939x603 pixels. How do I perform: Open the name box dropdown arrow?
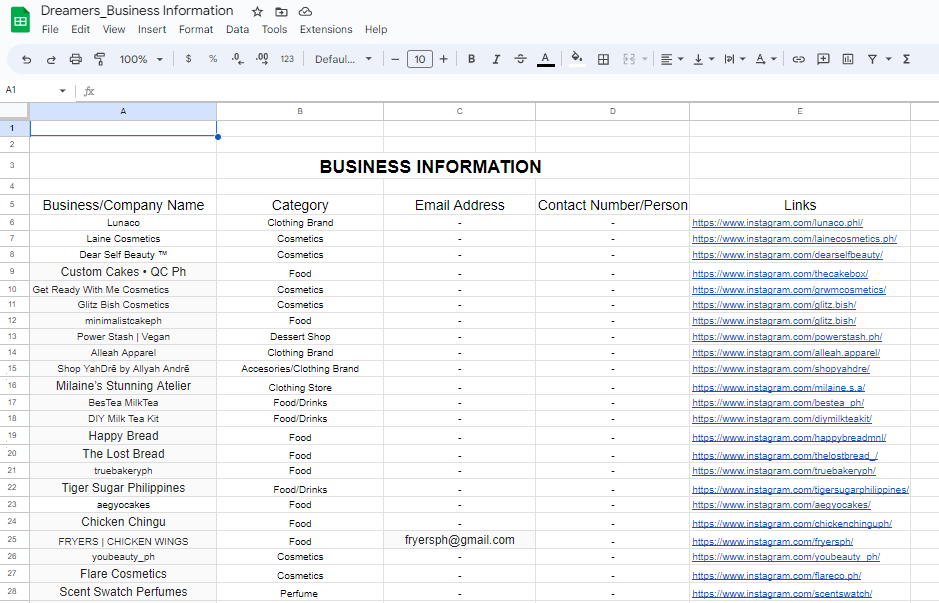[x=62, y=91]
